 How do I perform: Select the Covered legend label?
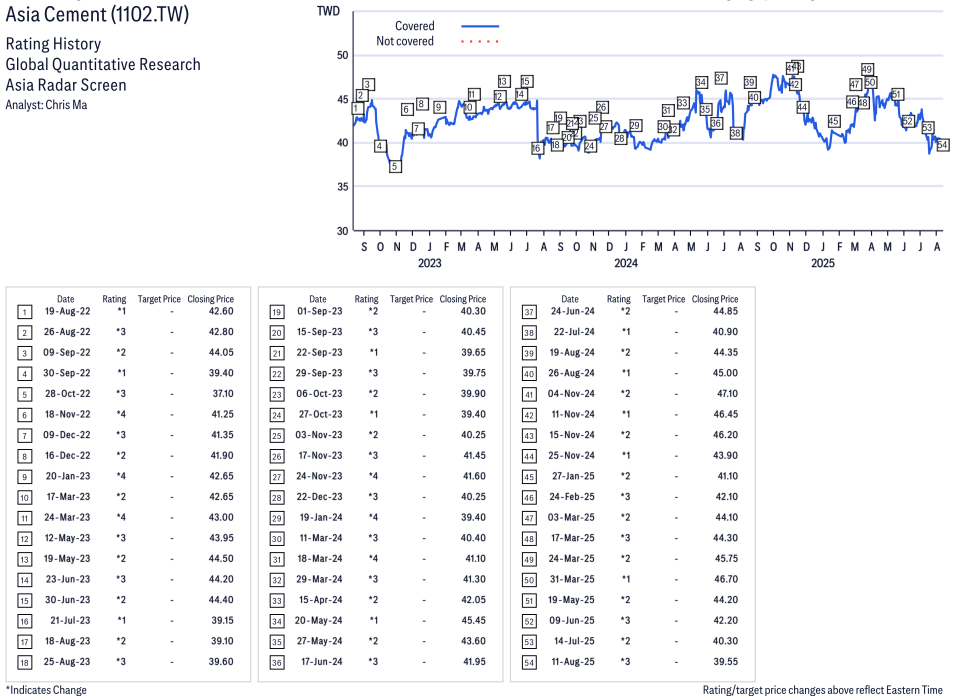point(414,26)
